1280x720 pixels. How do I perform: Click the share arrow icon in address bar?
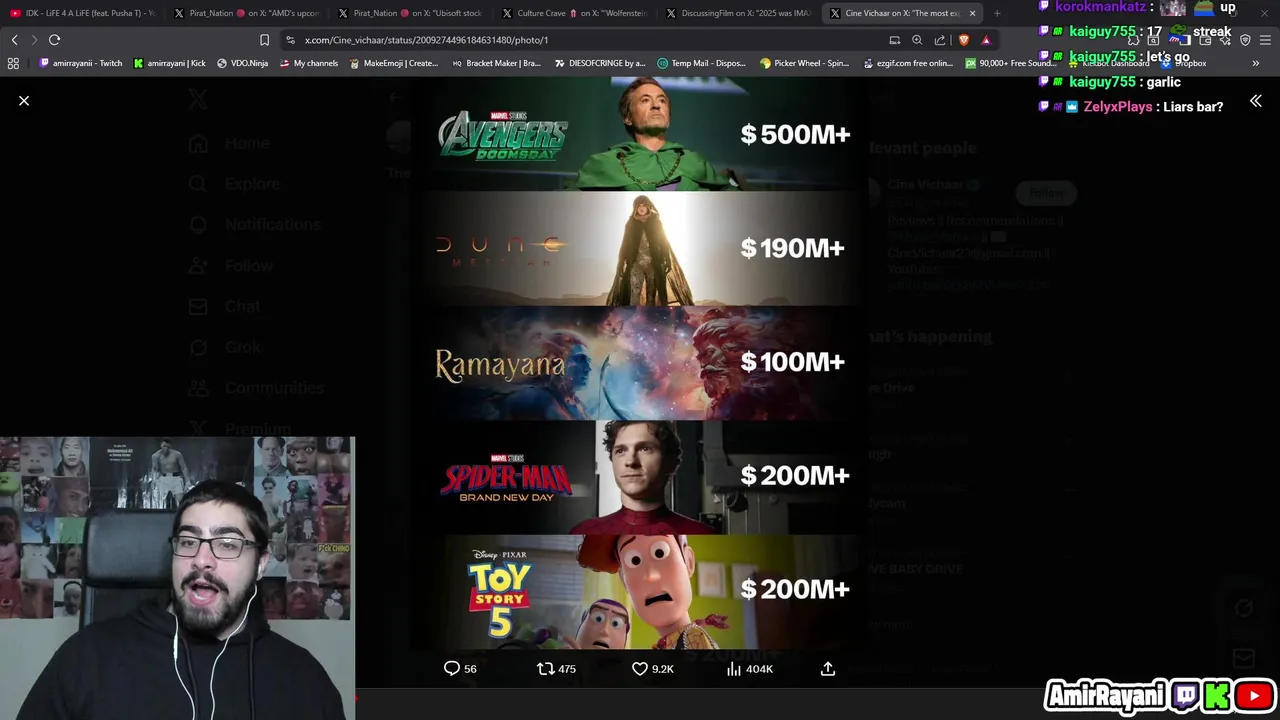point(940,40)
